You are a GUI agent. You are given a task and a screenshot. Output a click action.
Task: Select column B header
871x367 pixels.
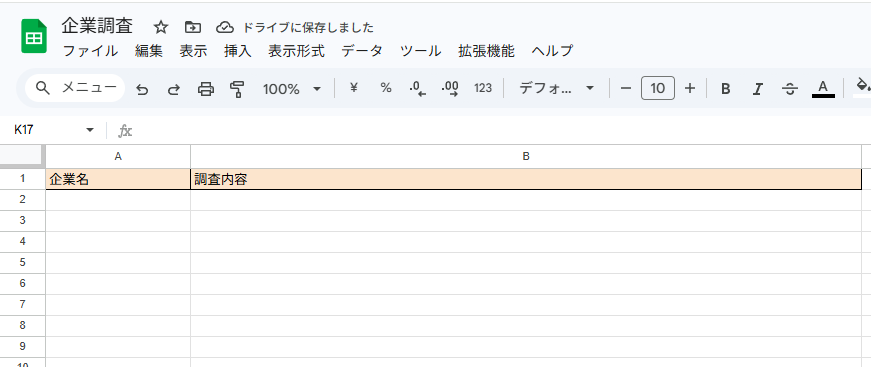point(526,157)
